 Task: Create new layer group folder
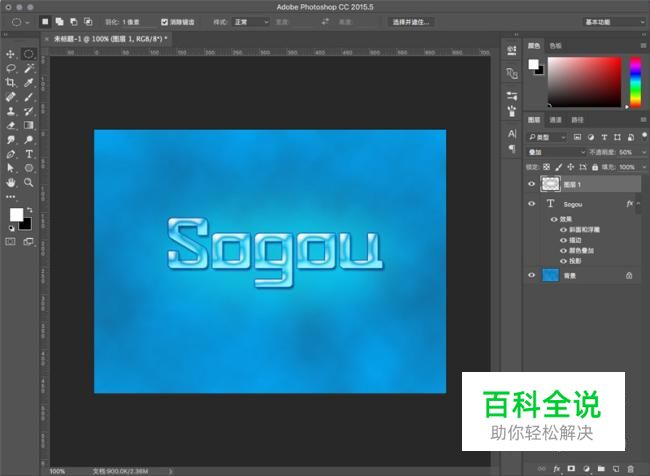601,469
